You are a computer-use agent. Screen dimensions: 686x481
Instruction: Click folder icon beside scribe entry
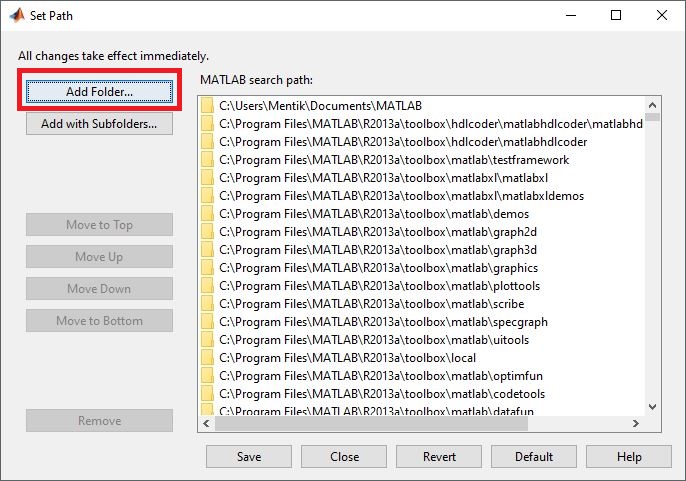207,304
